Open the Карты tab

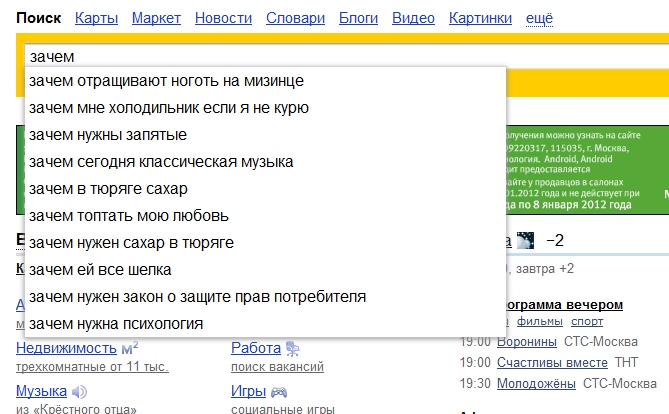(96, 18)
